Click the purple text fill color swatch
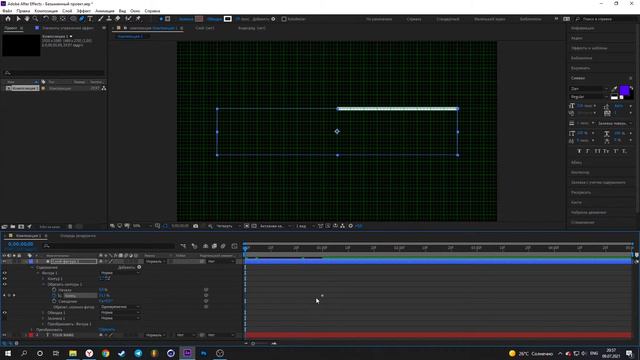This screenshot has width=640, height=360. 624,90
